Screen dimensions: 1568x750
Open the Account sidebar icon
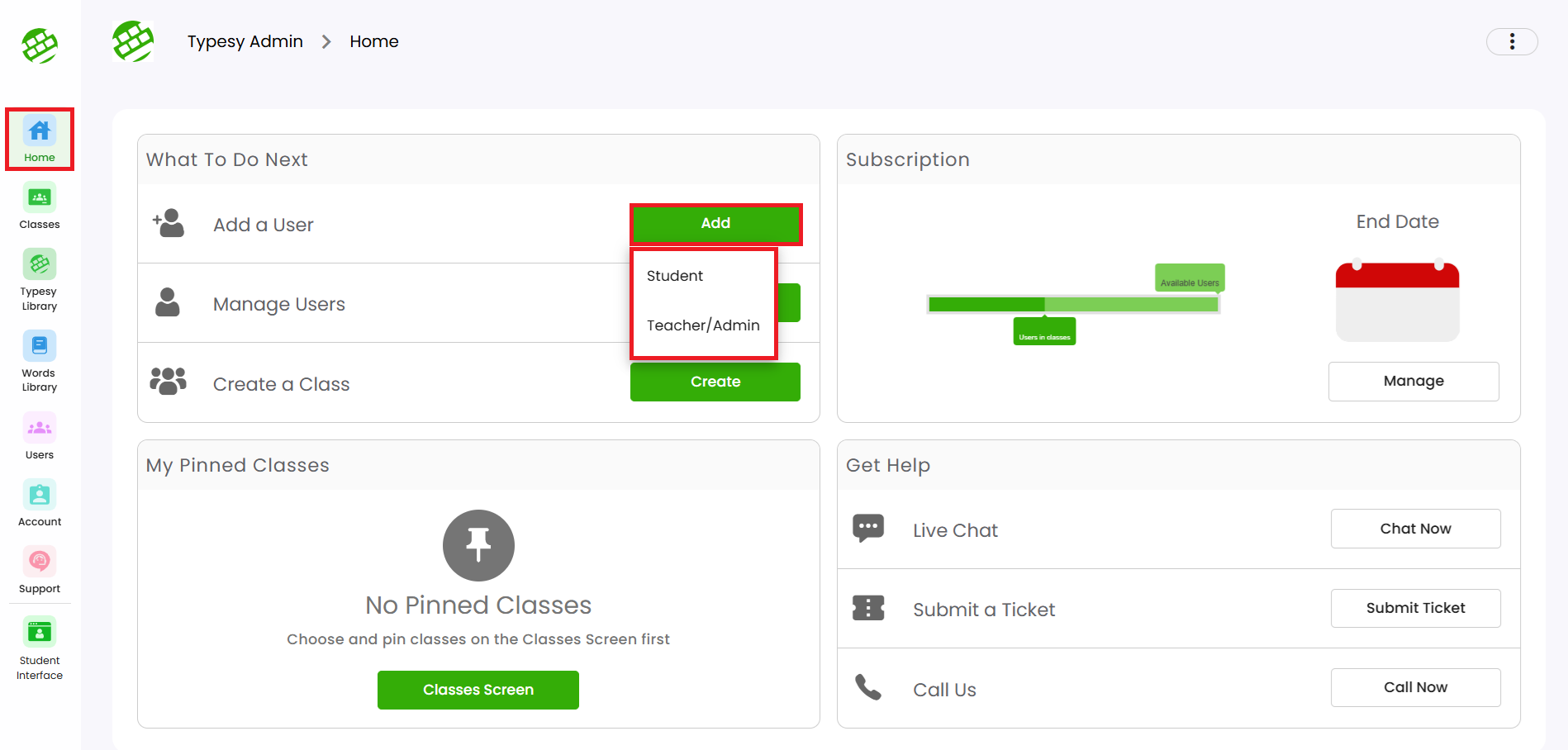point(40,495)
